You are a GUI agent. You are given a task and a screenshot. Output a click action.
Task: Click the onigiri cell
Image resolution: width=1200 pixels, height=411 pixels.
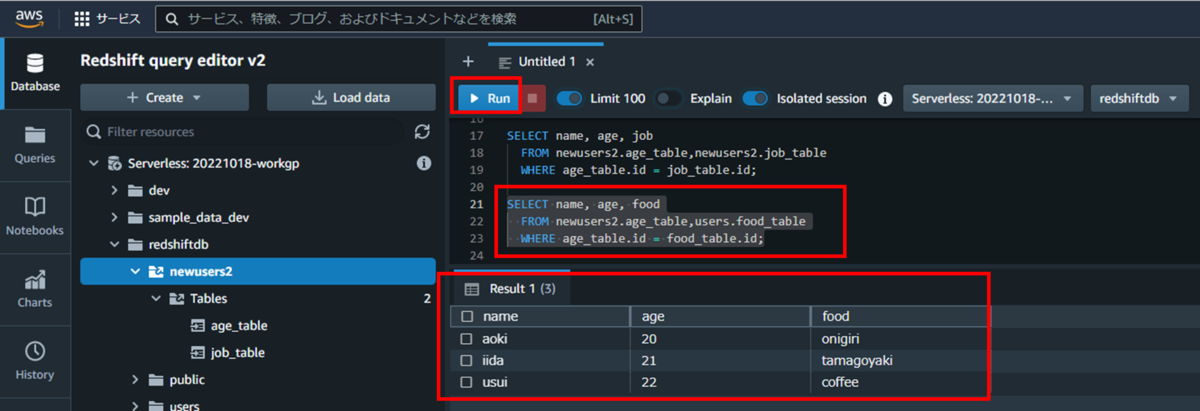[900, 338]
